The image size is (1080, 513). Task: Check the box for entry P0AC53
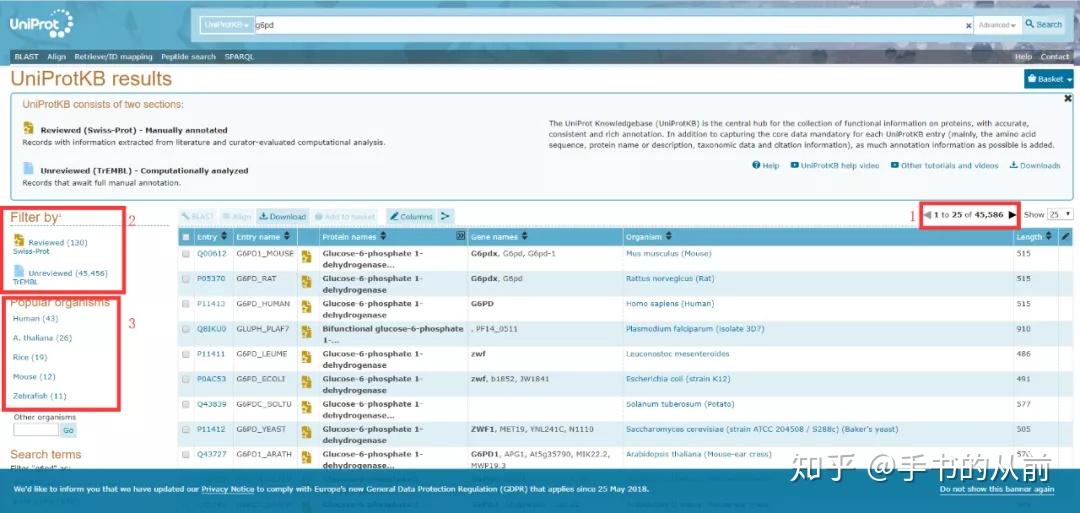[x=185, y=379]
